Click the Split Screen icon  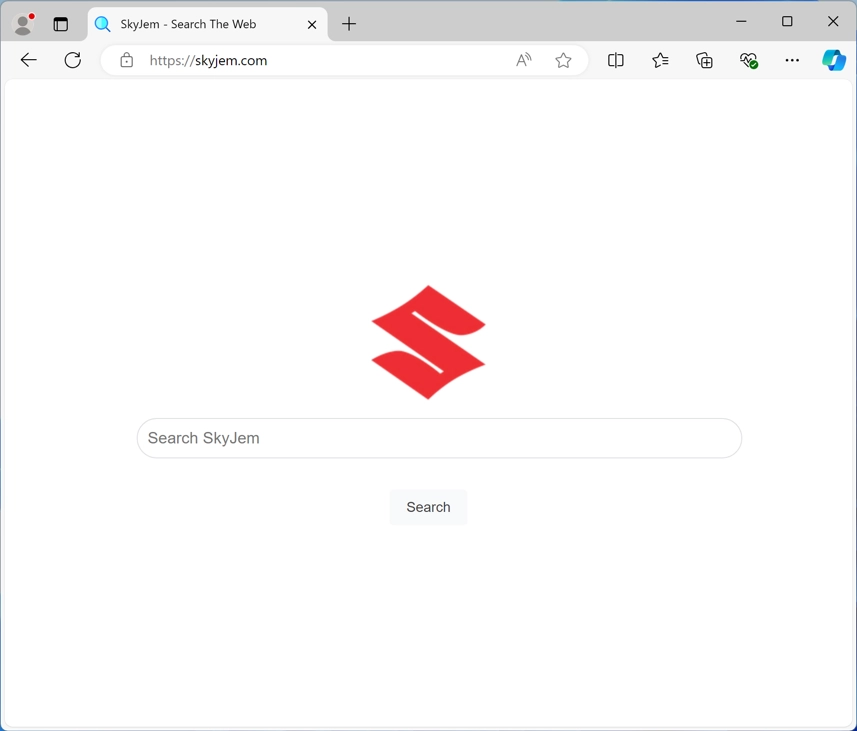click(616, 60)
